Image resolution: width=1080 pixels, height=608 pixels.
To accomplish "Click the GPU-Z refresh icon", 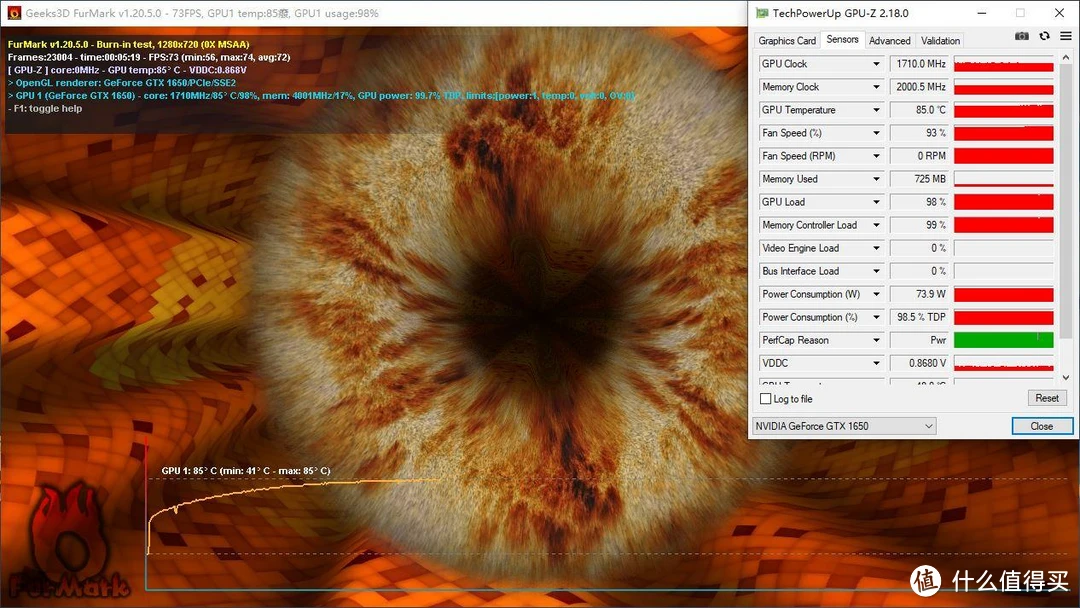I will click(1044, 36).
